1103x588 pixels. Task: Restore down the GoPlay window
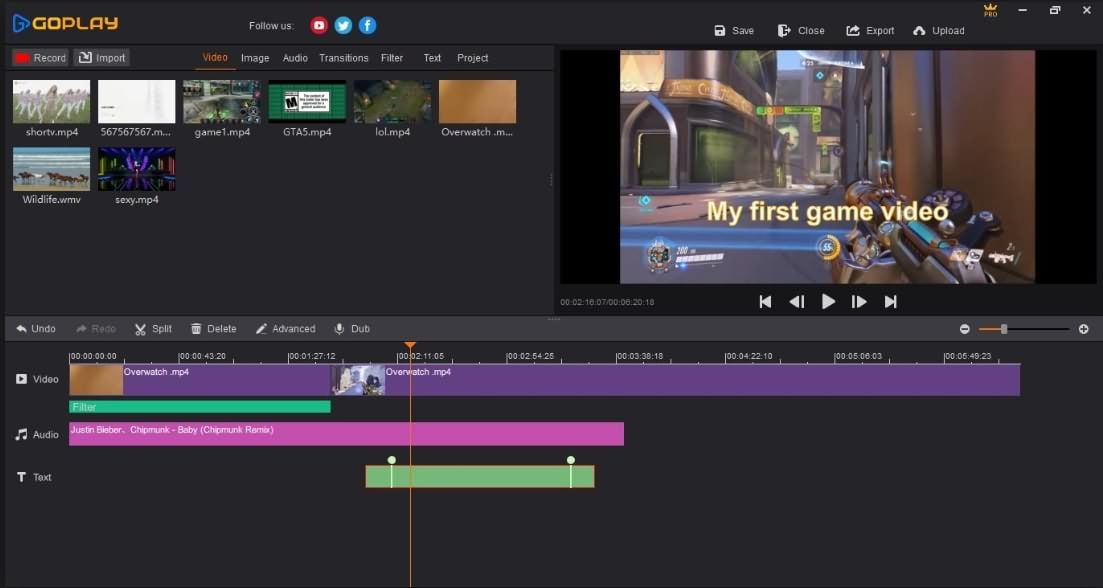pos(1054,11)
